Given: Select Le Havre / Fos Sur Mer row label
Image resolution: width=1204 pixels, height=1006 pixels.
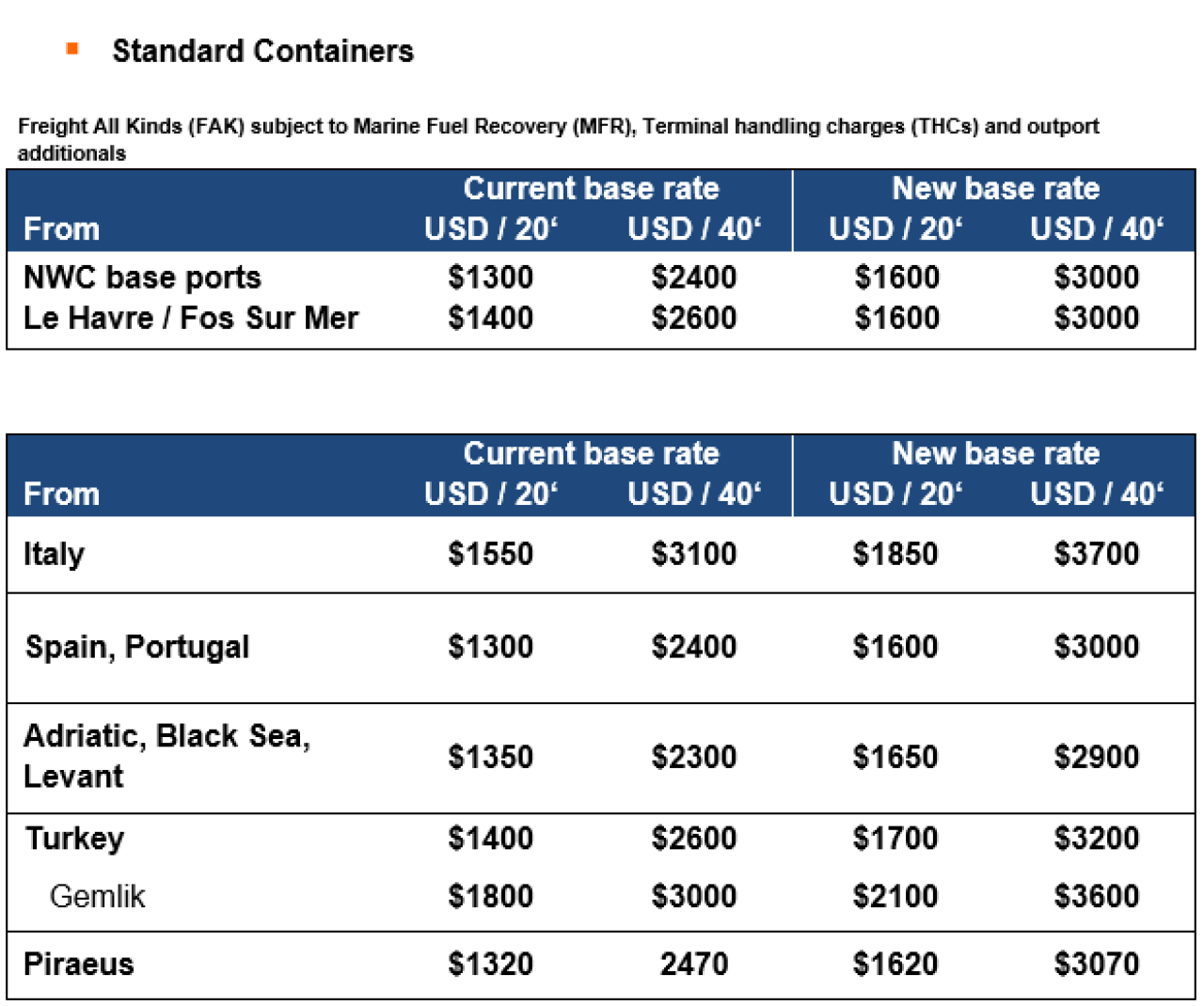Looking at the screenshot, I should coord(191,318).
